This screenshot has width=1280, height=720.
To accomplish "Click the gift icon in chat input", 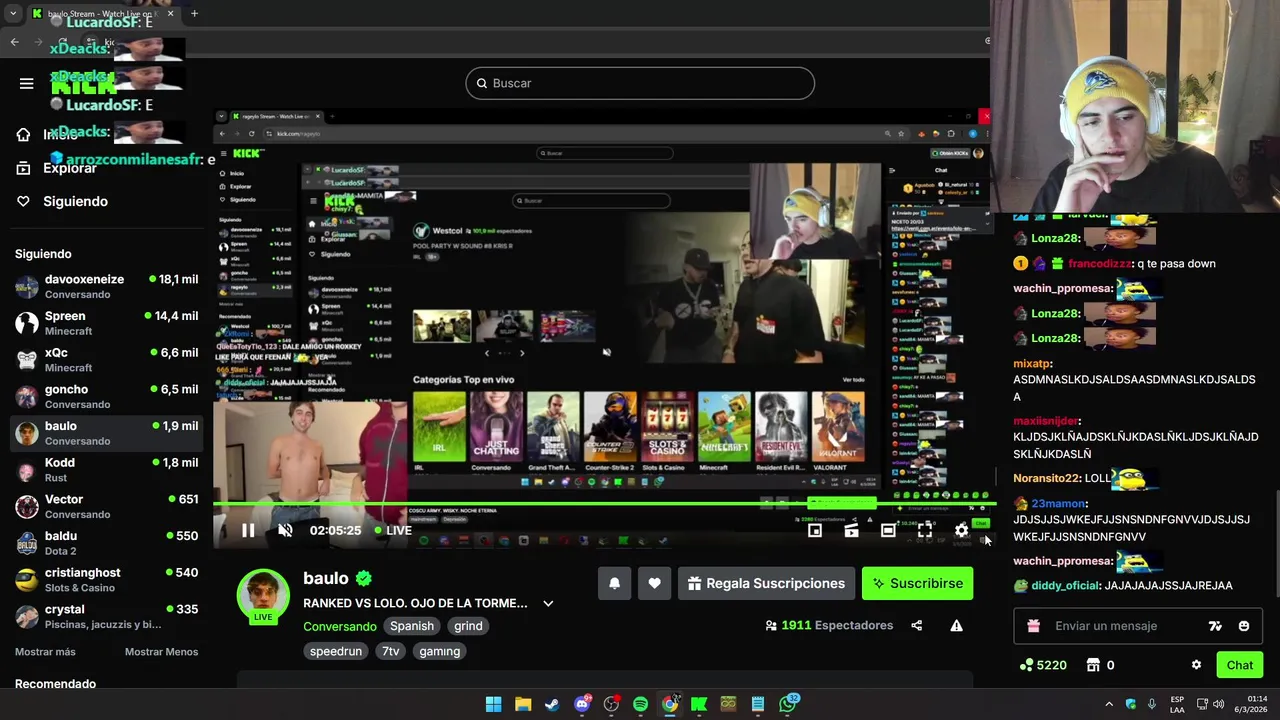I will [x=1033, y=626].
